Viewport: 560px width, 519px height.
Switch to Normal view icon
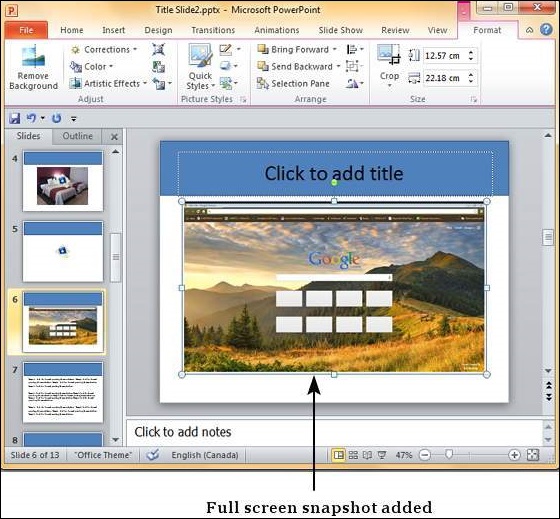[338, 455]
